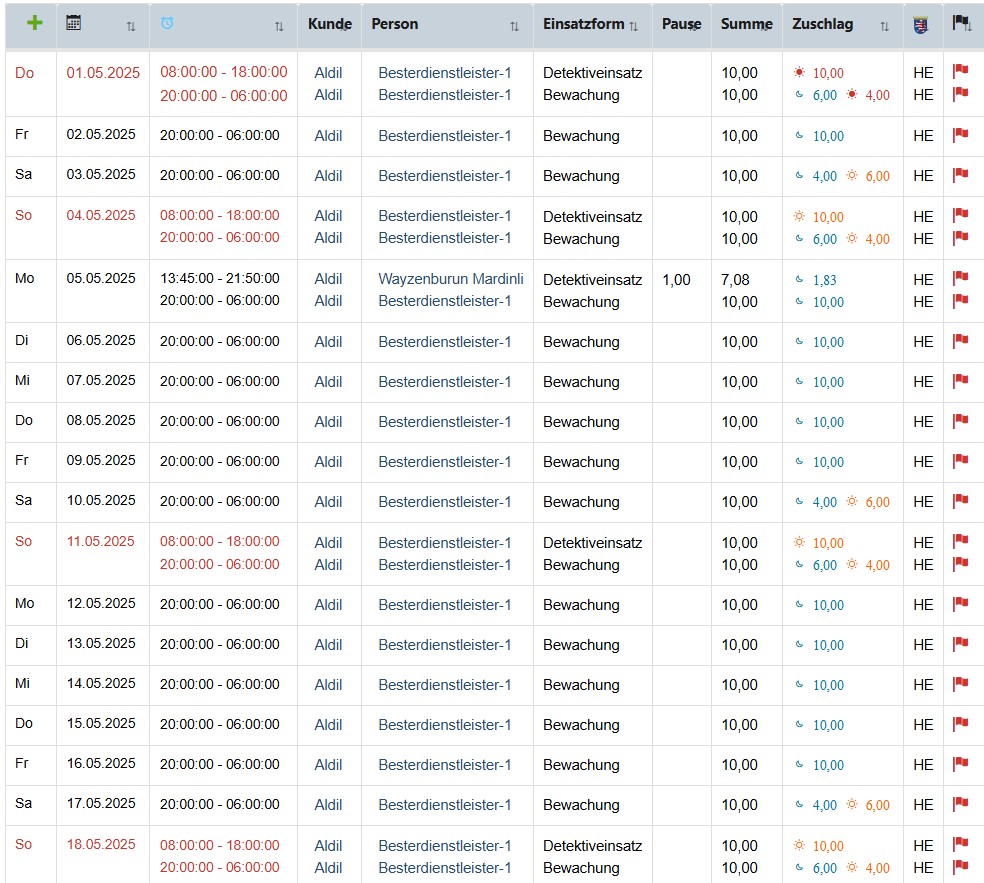
Task: Click red flag for 14.05.2025 row
Action: tap(960, 684)
